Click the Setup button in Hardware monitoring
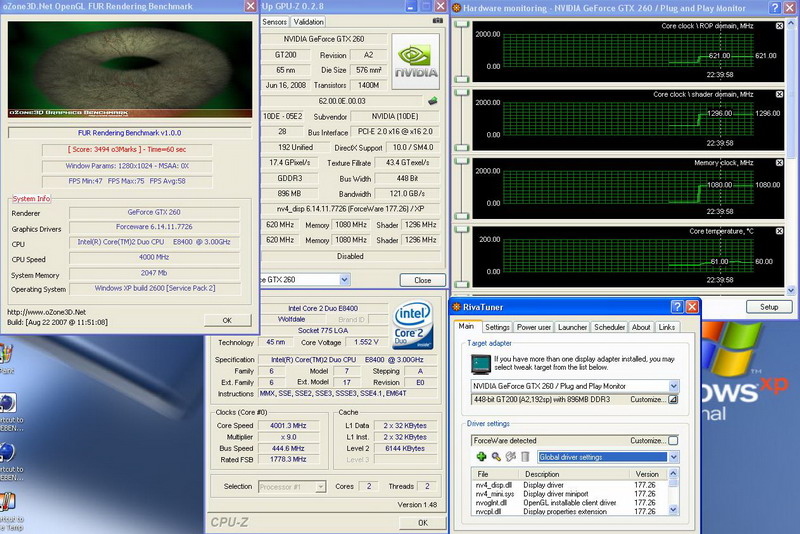Screen dimensions: 800x534 coord(769,307)
